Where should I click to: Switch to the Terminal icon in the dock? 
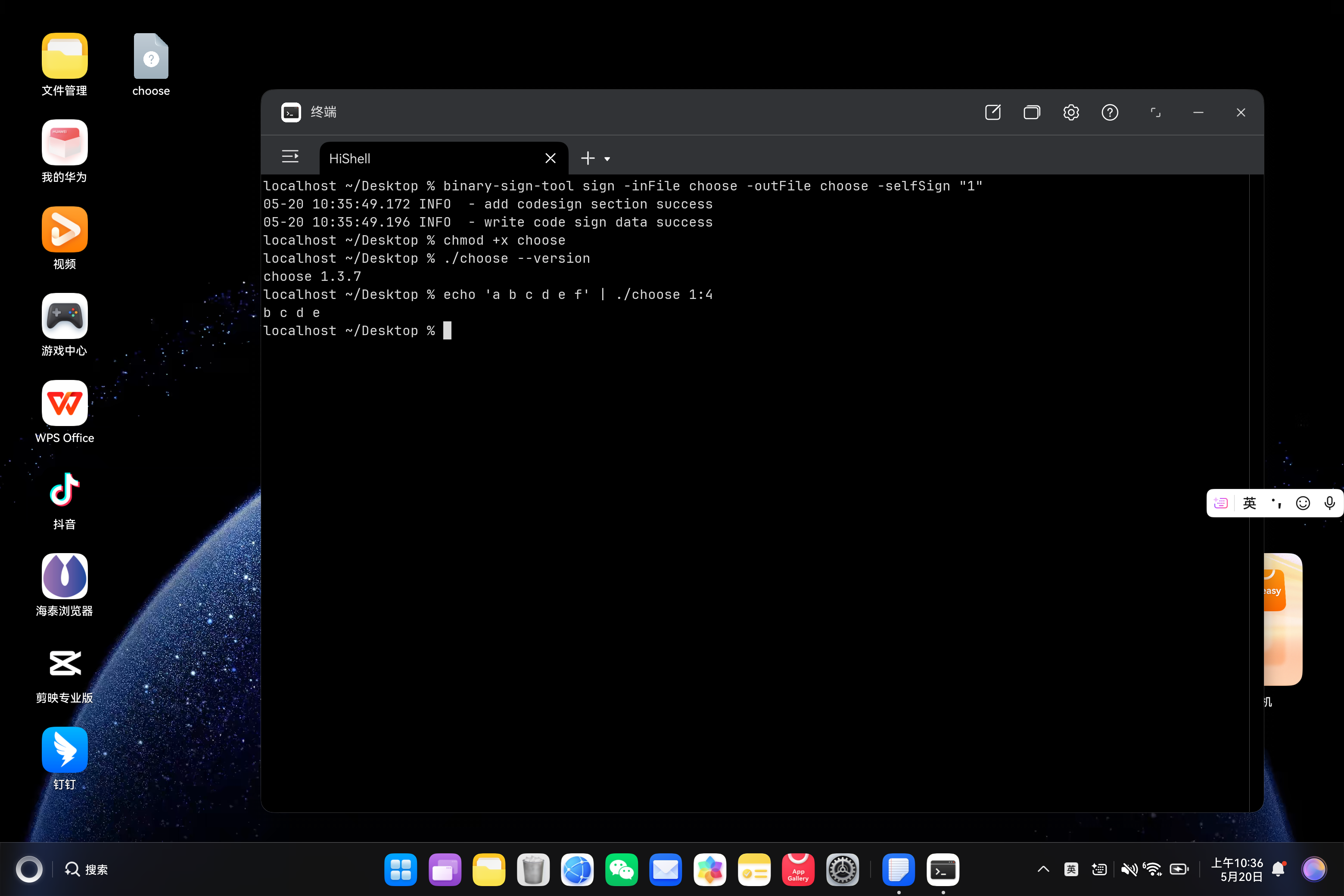point(943,870)
